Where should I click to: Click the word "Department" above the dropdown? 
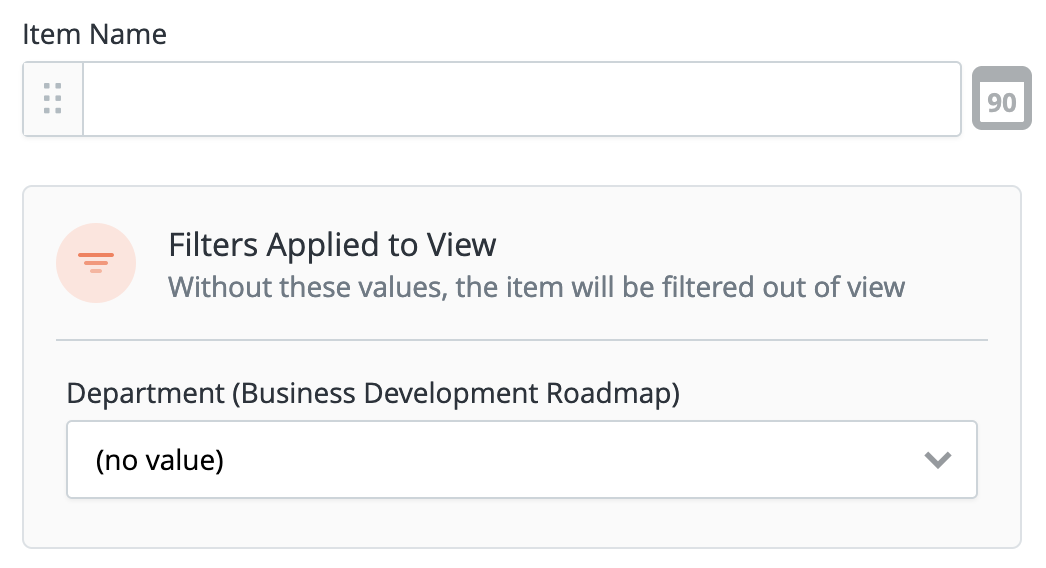(x=146, y=393)
